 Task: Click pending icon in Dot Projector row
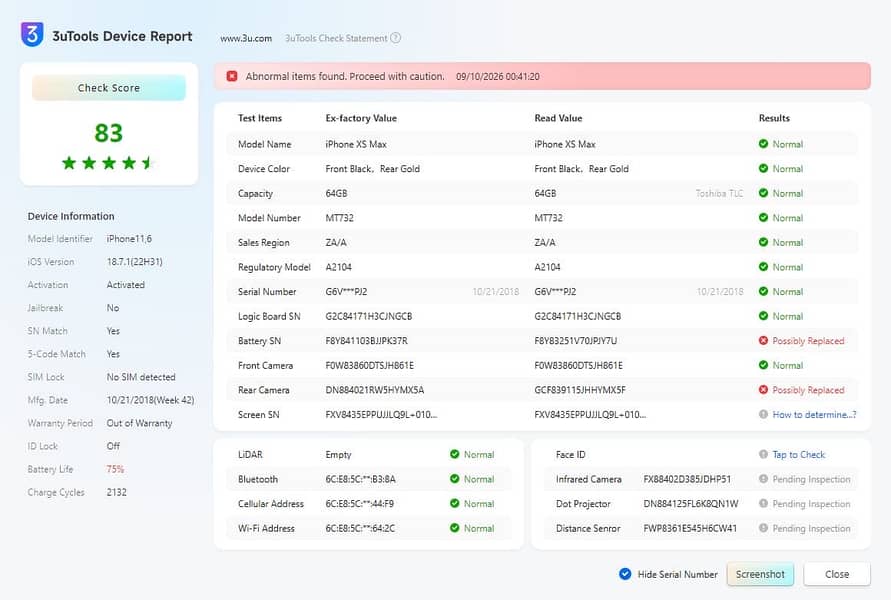[763, 503]
